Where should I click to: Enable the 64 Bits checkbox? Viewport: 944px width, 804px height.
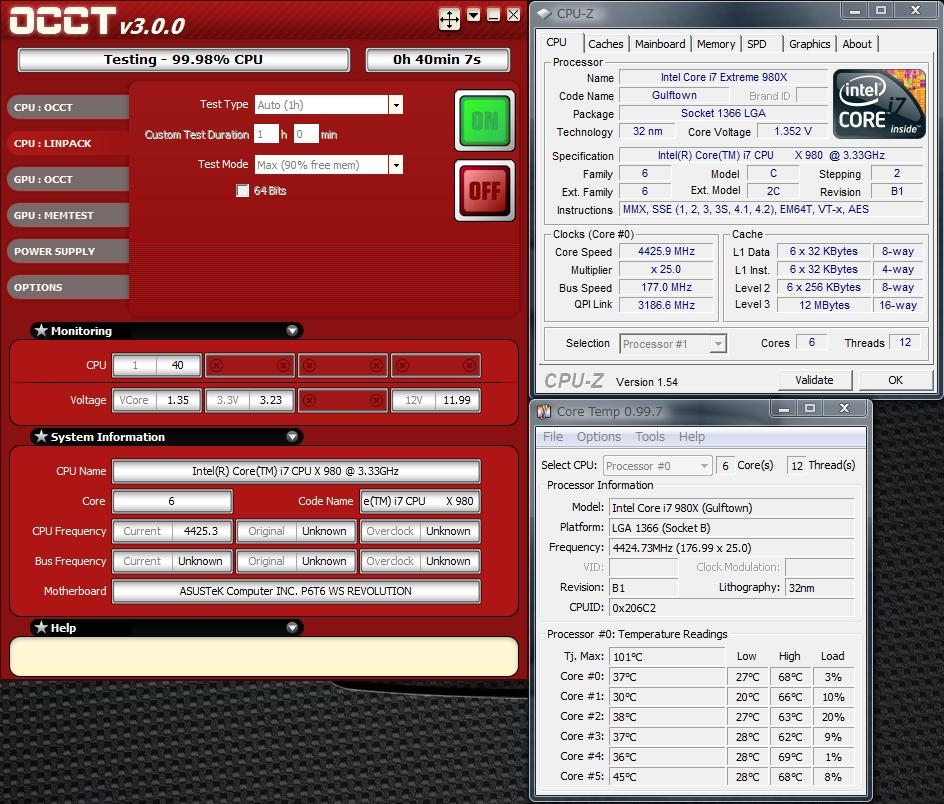[242, 191]
